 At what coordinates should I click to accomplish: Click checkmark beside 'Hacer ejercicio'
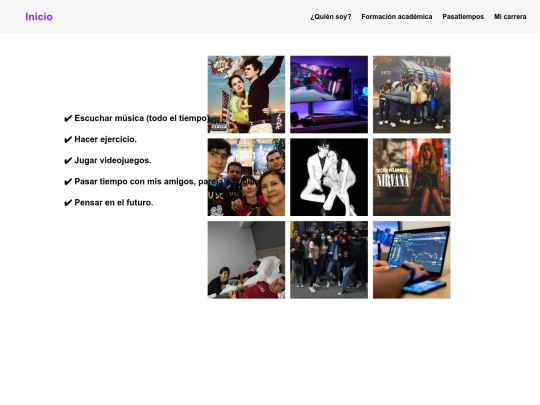pyautogui.click(x=68, y=139)
